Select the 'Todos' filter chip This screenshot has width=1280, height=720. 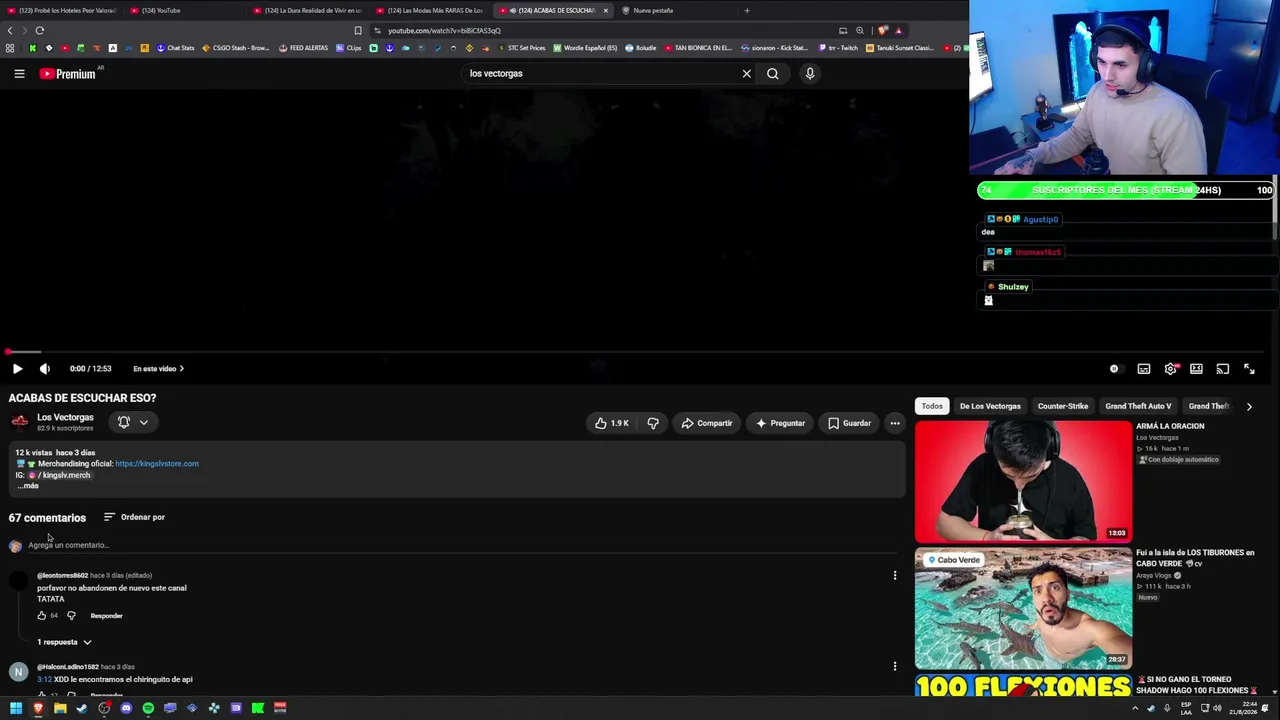coord(932,406)
